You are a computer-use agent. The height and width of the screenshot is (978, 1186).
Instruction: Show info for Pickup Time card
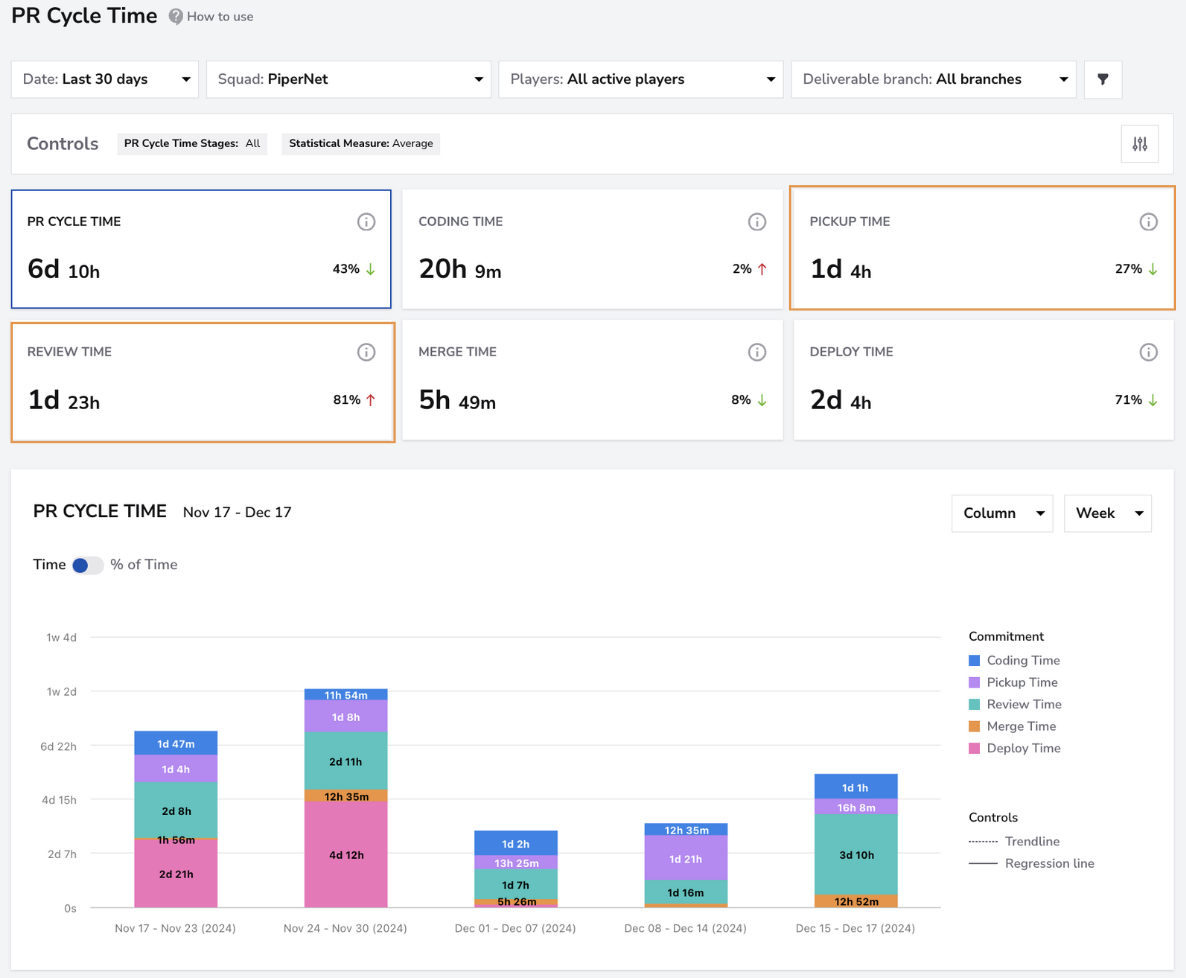[1148, 222]
